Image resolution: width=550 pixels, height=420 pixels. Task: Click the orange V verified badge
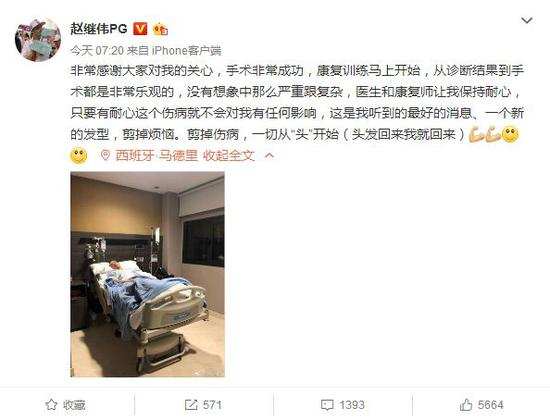click(140, 29)
